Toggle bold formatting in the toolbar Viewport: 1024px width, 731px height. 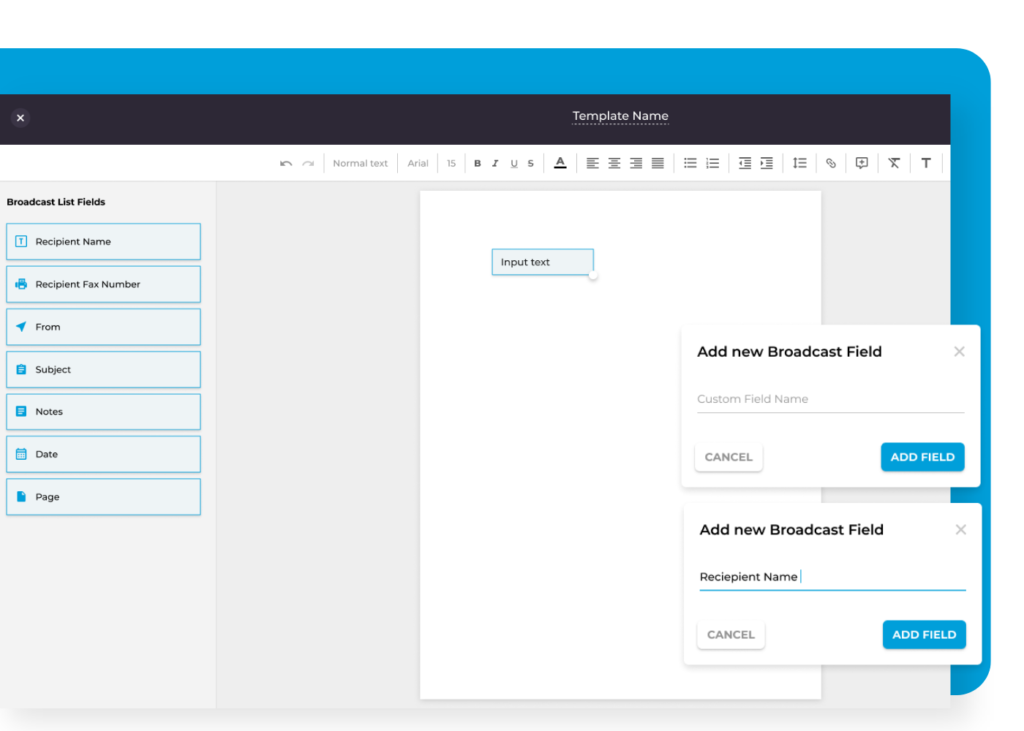pyautogui.click(x=477, y=162)
